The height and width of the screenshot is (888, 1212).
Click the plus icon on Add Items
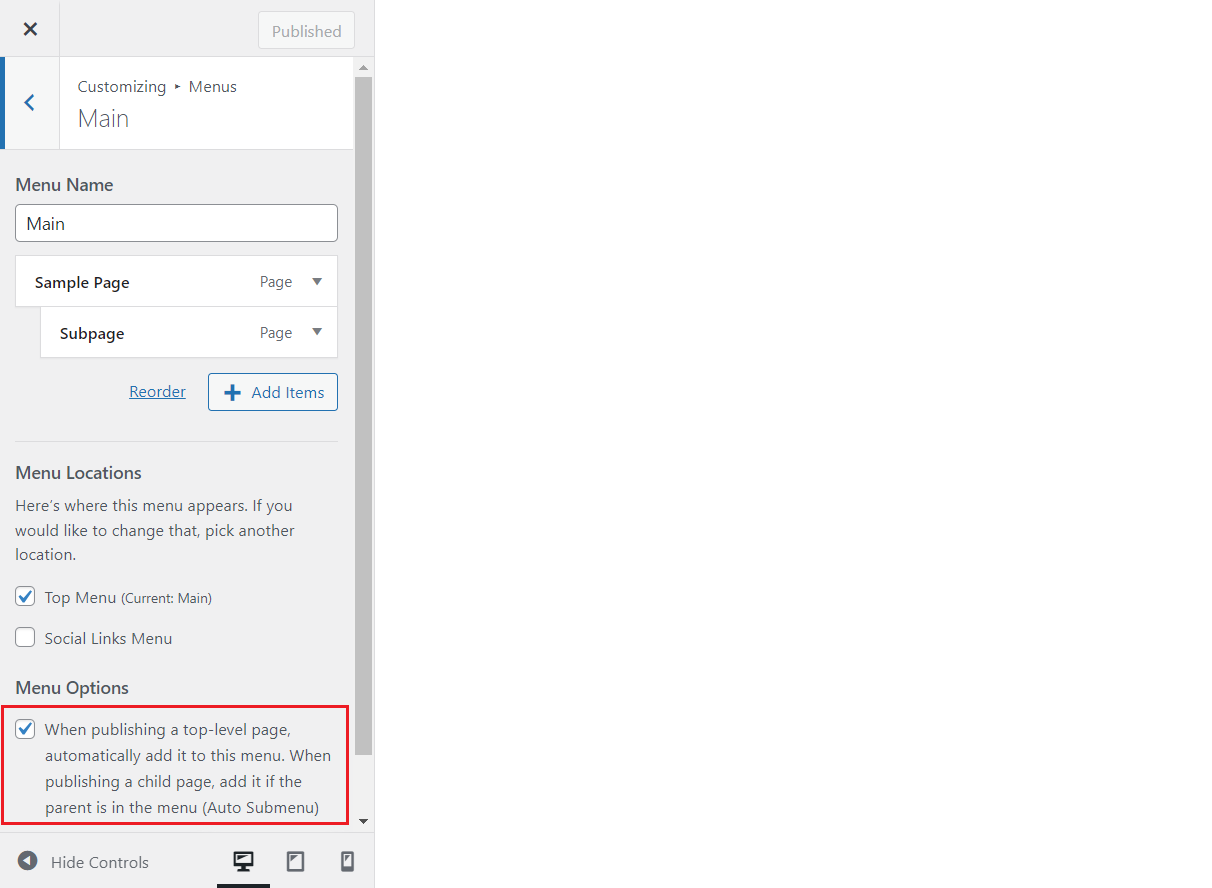coord(231,391)
